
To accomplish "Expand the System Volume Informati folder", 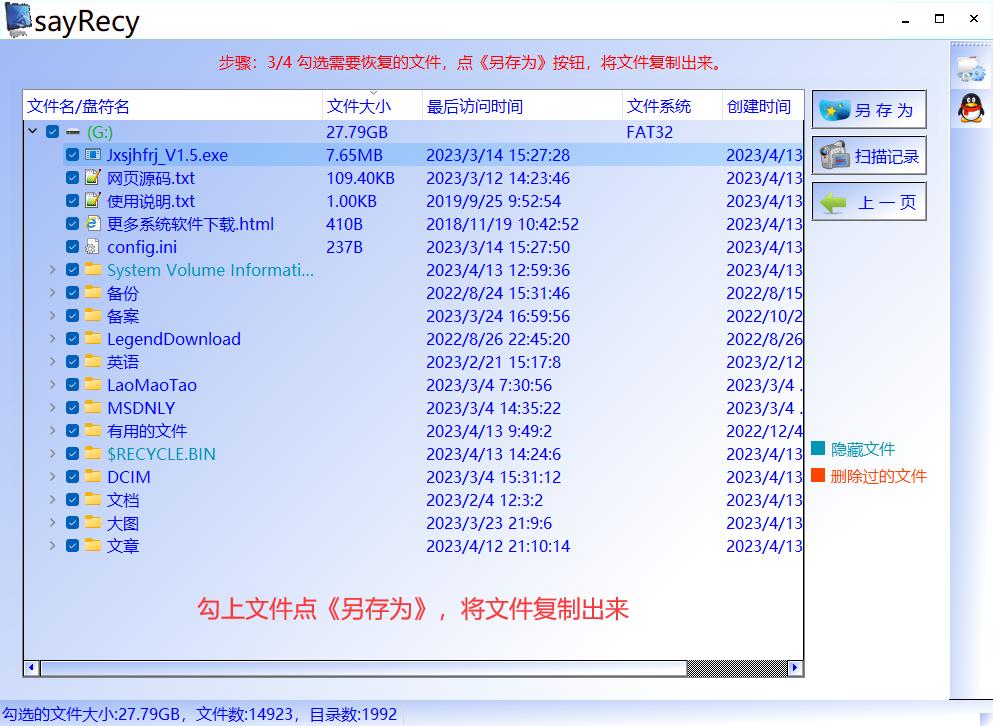I will coord(53,270).
